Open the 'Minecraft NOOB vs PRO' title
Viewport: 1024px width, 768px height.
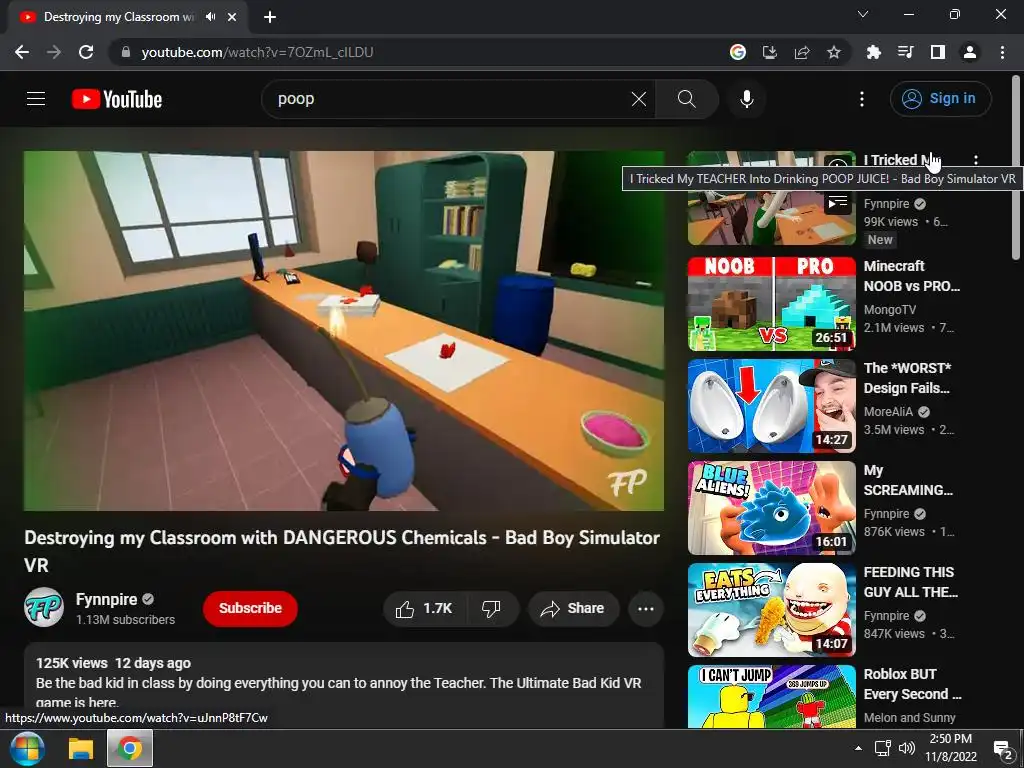click(912, 276)
